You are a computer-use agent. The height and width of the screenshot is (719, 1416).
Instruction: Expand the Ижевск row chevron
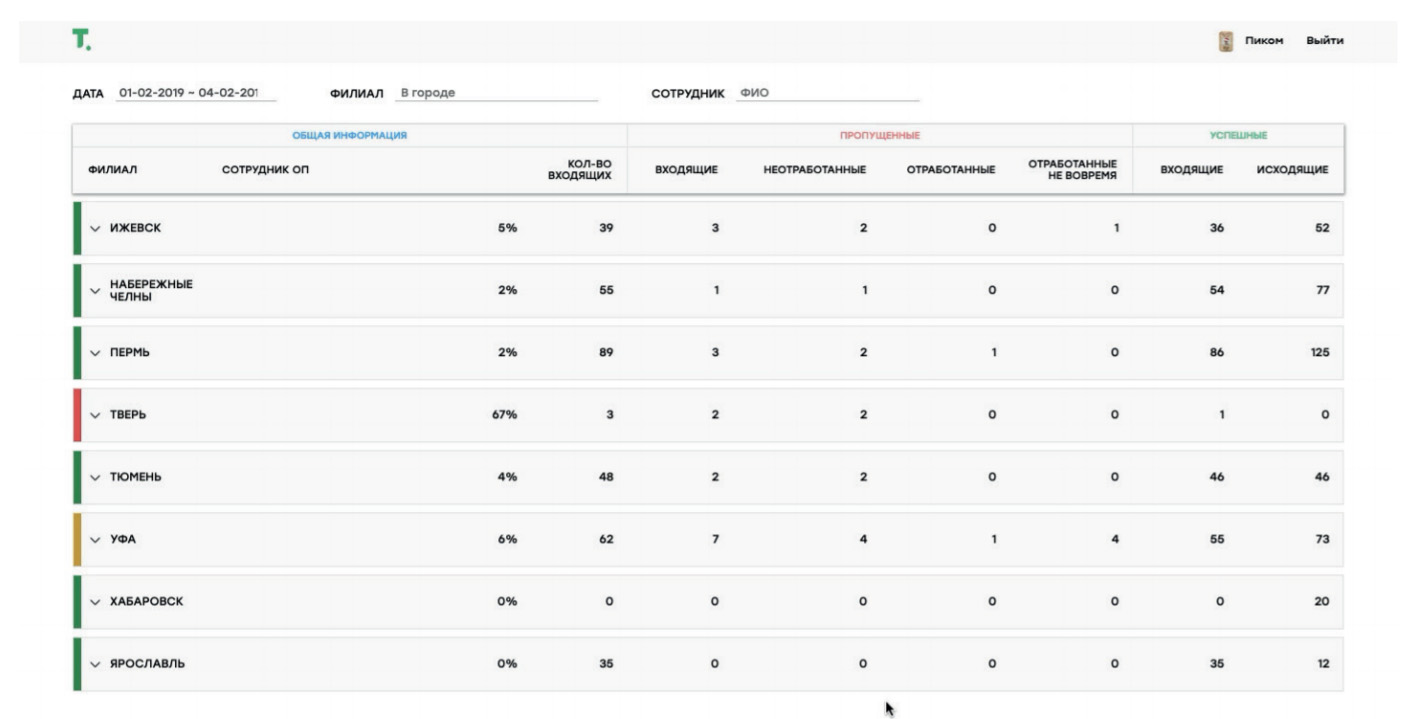95,228
